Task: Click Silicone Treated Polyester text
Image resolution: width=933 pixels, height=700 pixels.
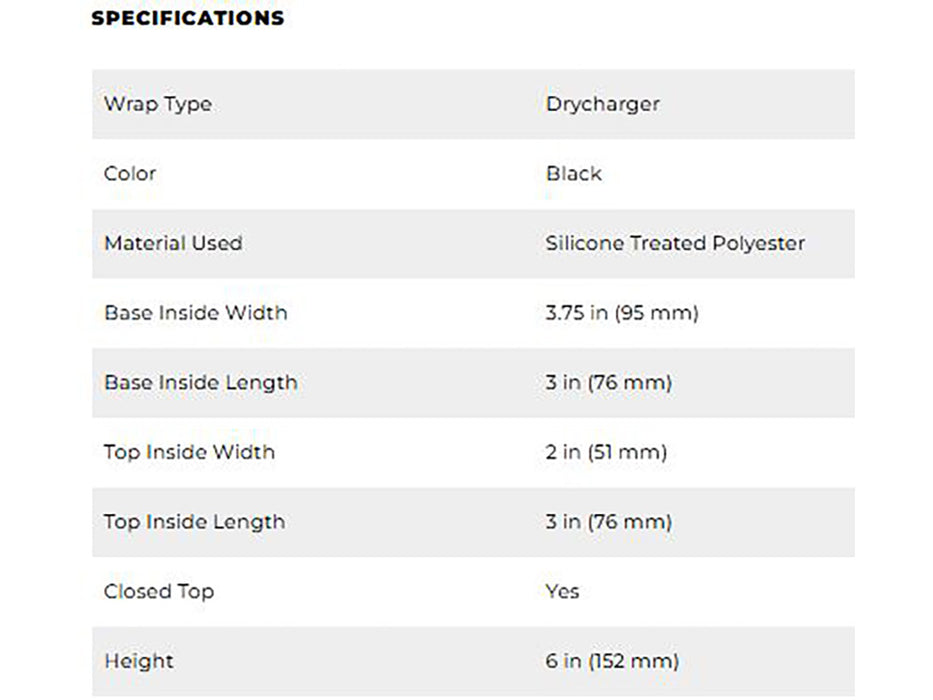Action: [675, 243]
